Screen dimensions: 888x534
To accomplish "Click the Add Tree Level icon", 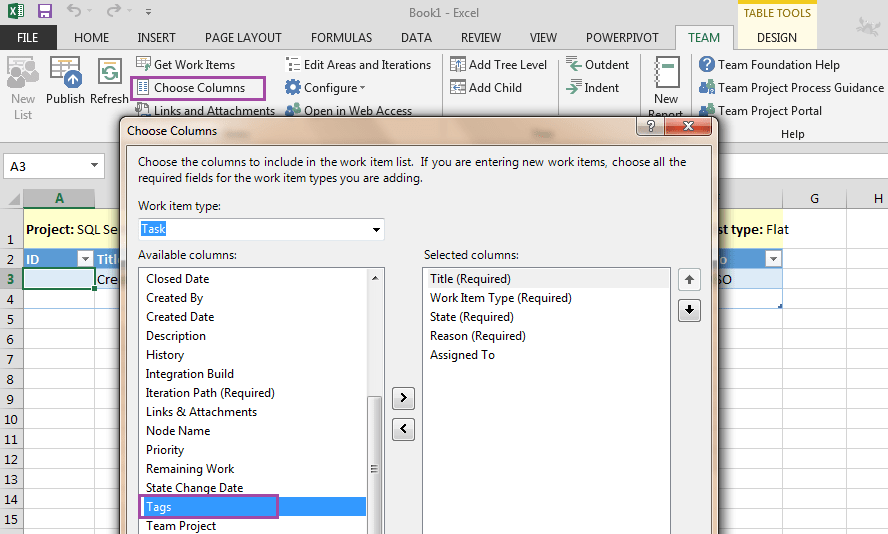I will click(458, 65).
